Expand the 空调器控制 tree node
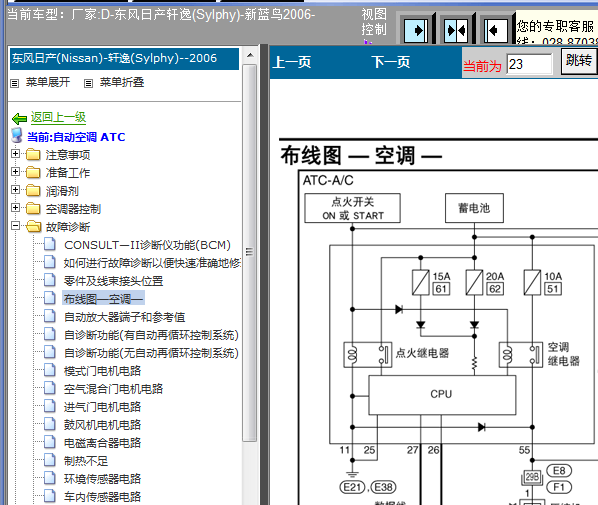 (15, 207)
